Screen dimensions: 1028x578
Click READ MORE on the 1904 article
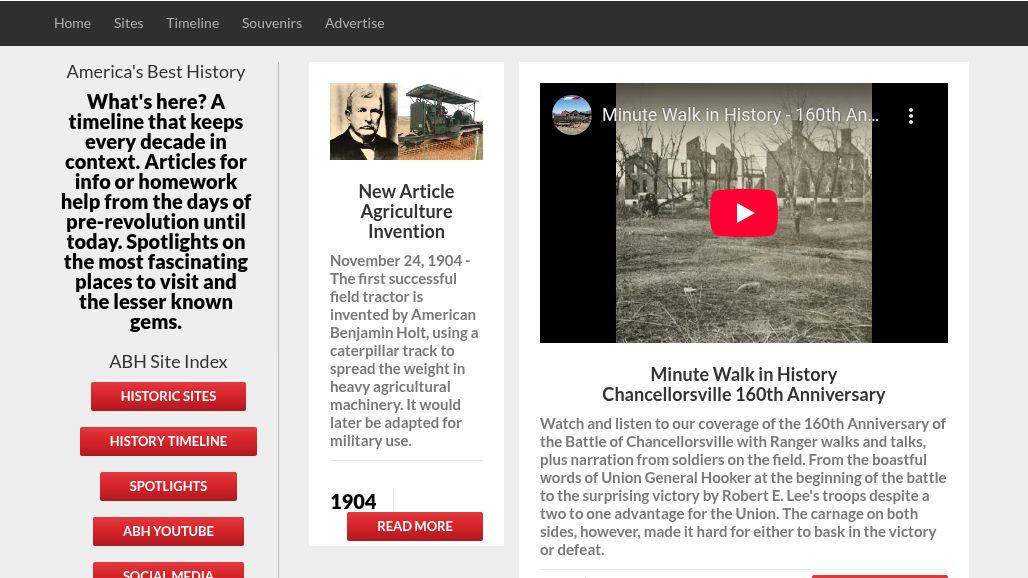point(415,526)
